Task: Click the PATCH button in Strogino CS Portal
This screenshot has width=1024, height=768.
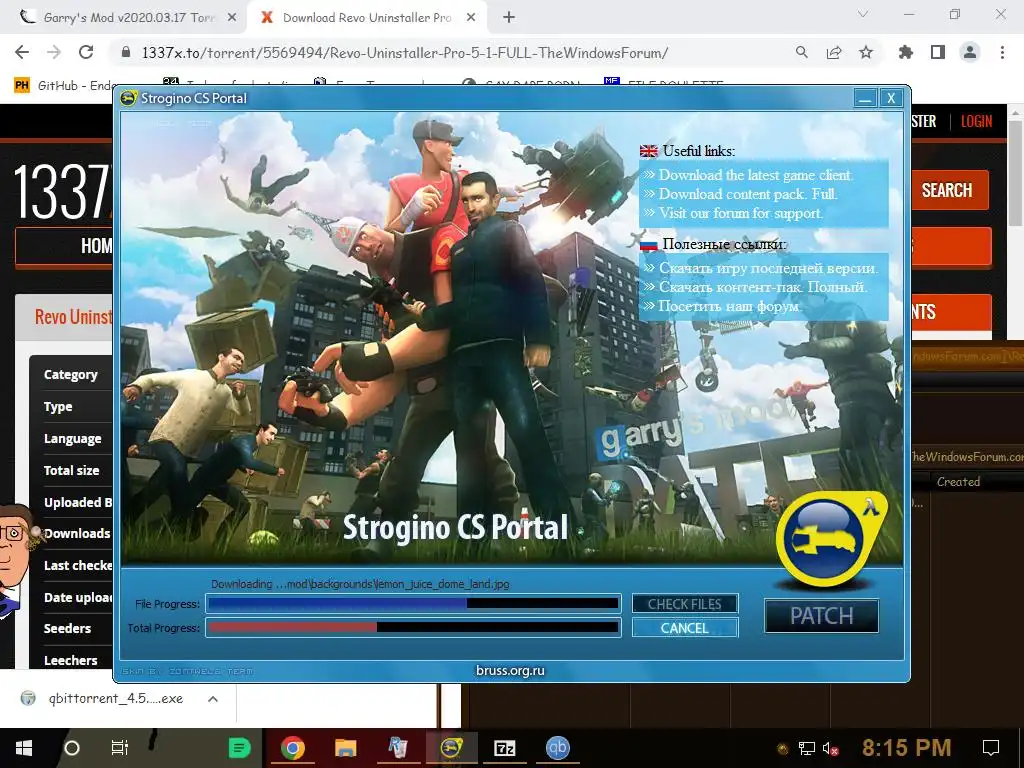Action: click(822, 616)
